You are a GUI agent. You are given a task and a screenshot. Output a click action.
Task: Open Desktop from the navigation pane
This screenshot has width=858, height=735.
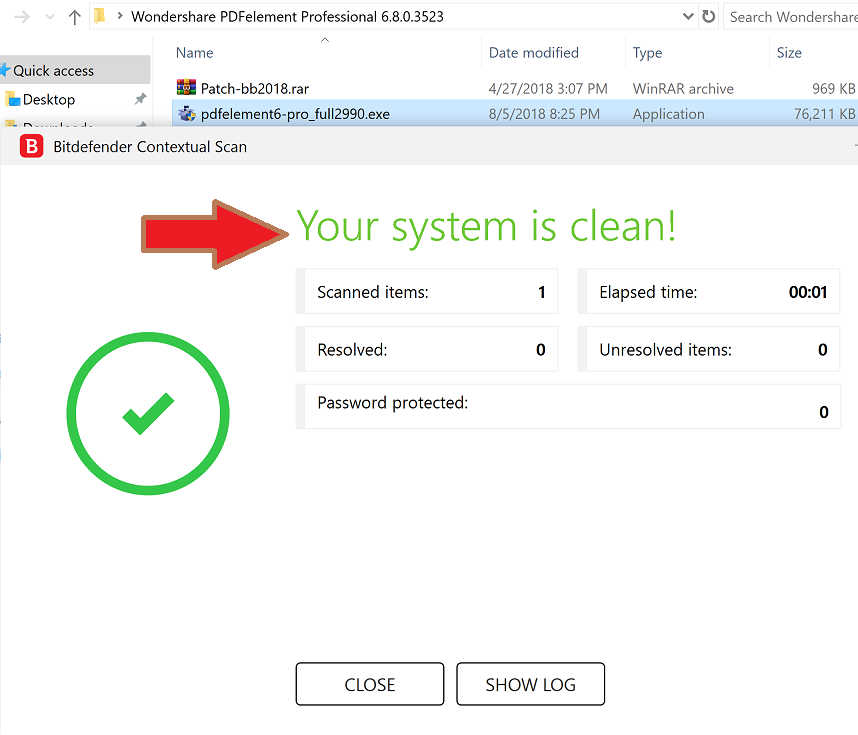(x=49, y=100)
